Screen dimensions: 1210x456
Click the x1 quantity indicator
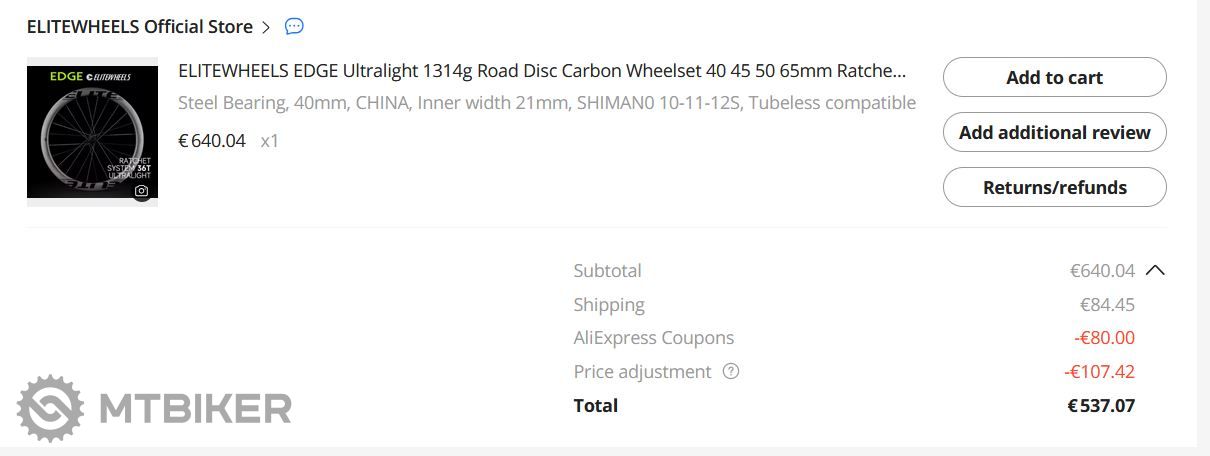coord(270,141)
